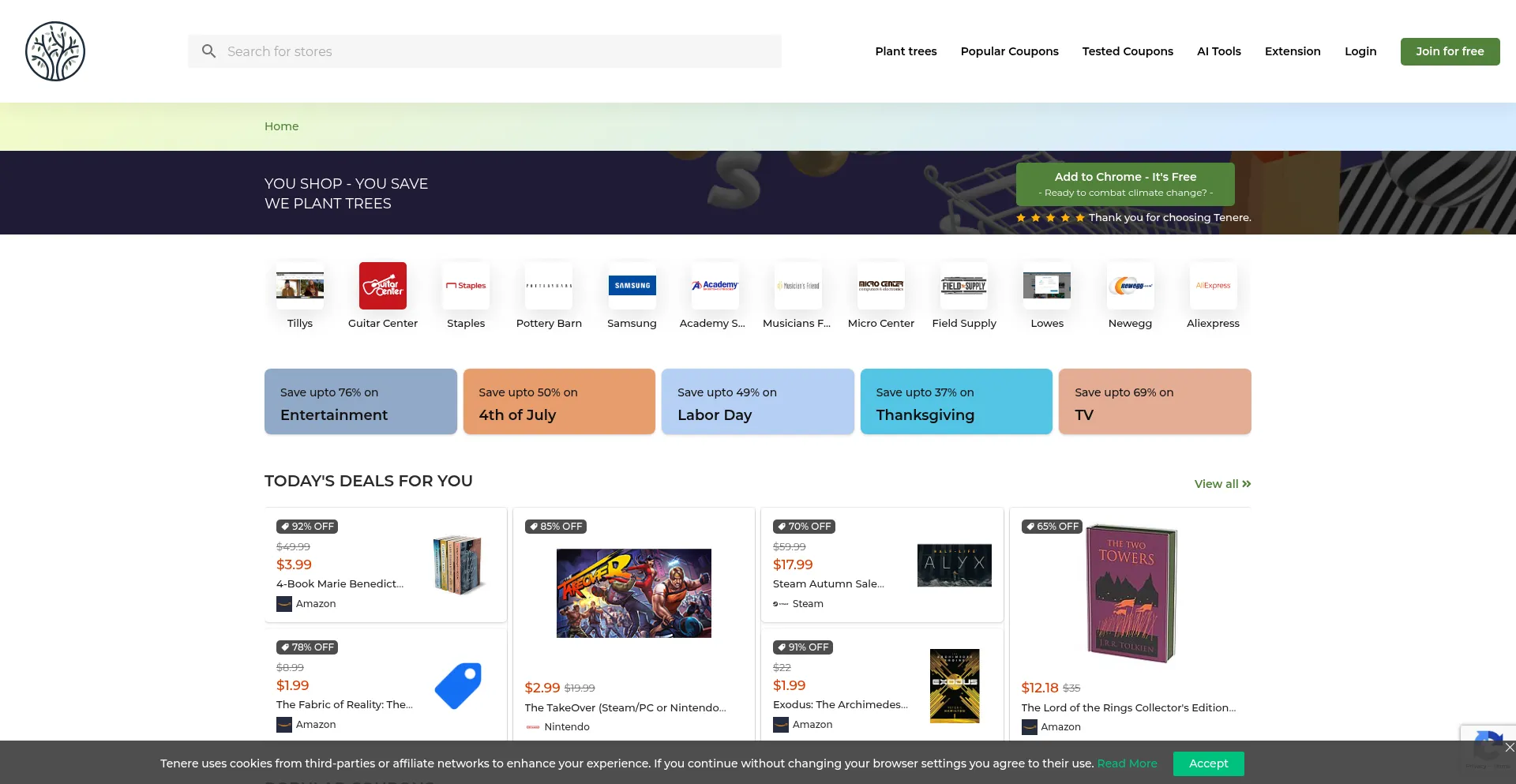This screenshot has width=1516, height=784.
Task: Open the Aliexpress store icon
Action: [x=1213, y=286]
